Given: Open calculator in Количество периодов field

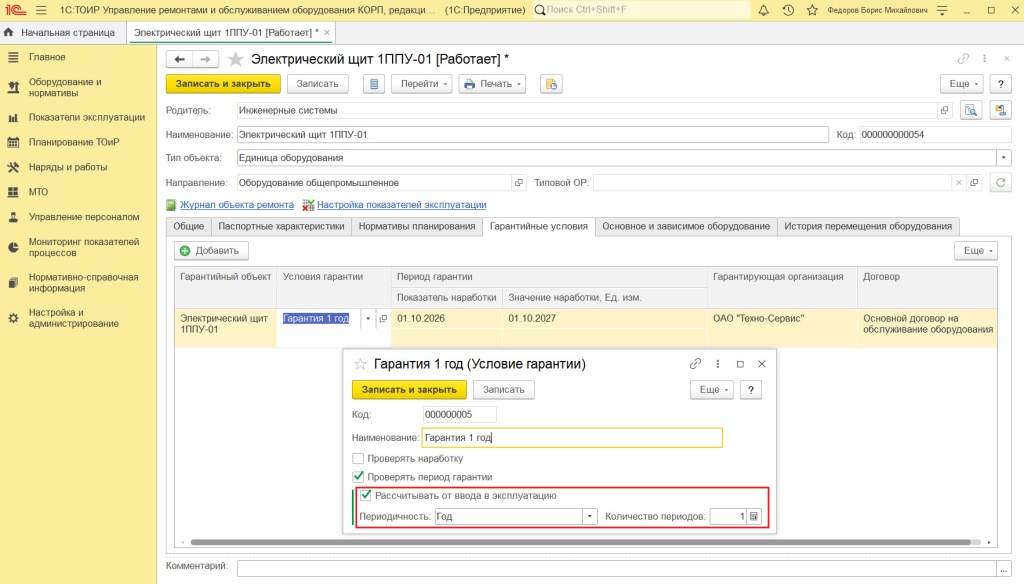Looking at the screenshot, I should pos(754,516).
